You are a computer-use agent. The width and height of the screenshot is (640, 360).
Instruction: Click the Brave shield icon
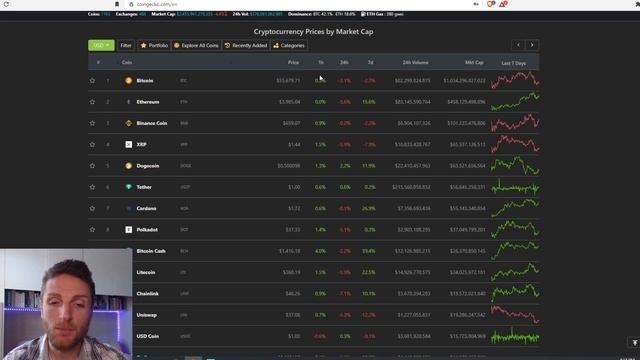pos(490,4)
